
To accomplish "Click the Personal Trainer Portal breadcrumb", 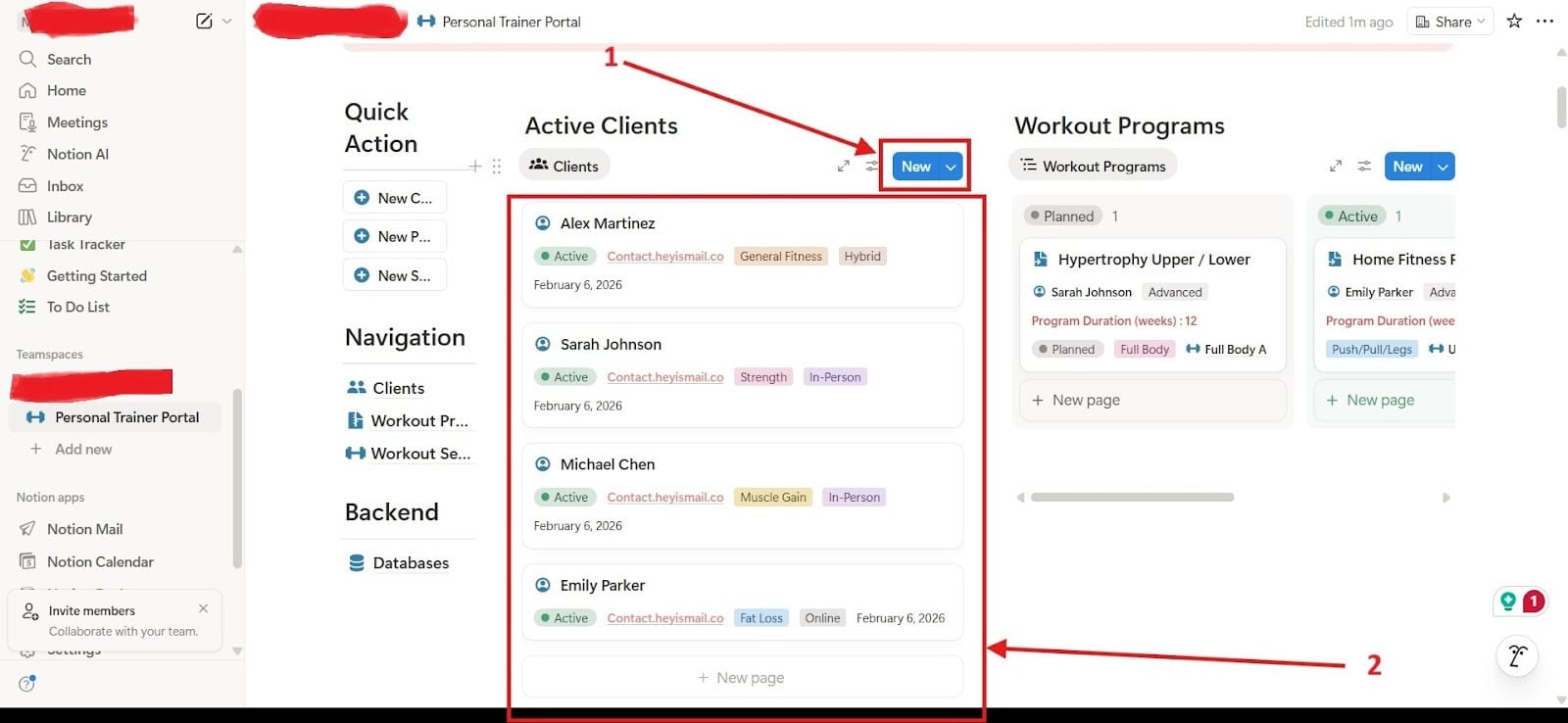I will [x=499, y=22].
